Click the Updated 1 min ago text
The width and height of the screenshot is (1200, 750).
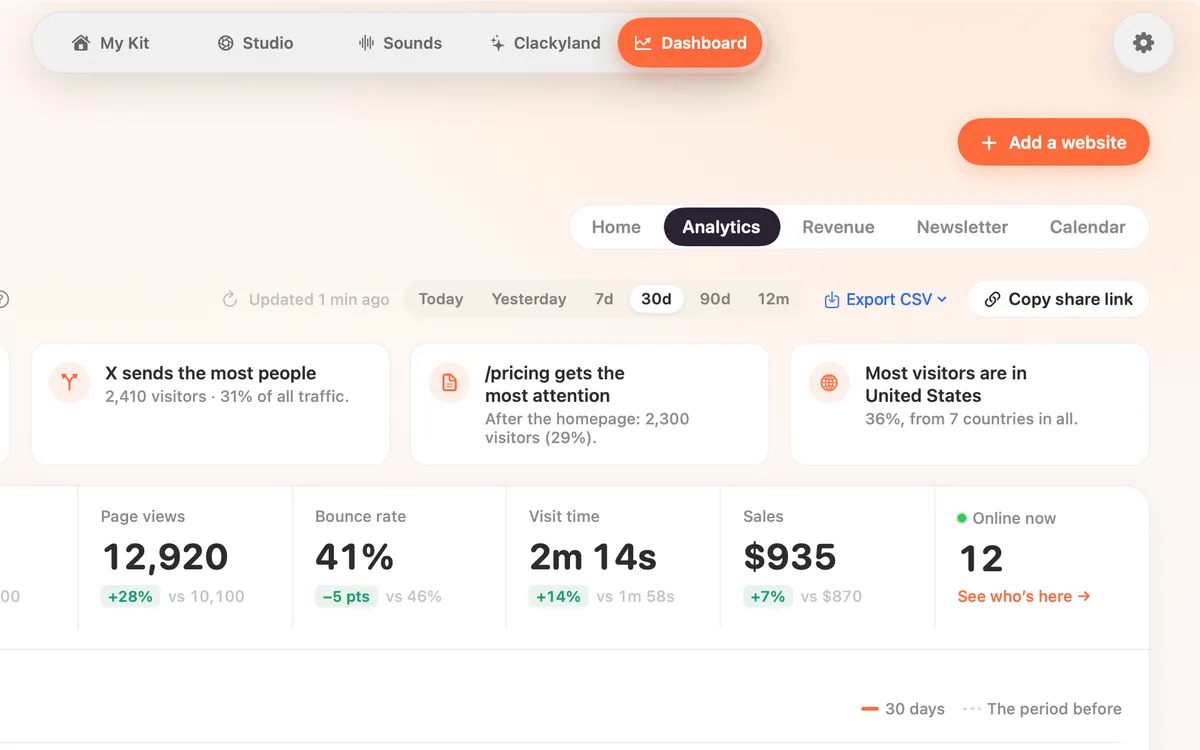click(319, 299)
